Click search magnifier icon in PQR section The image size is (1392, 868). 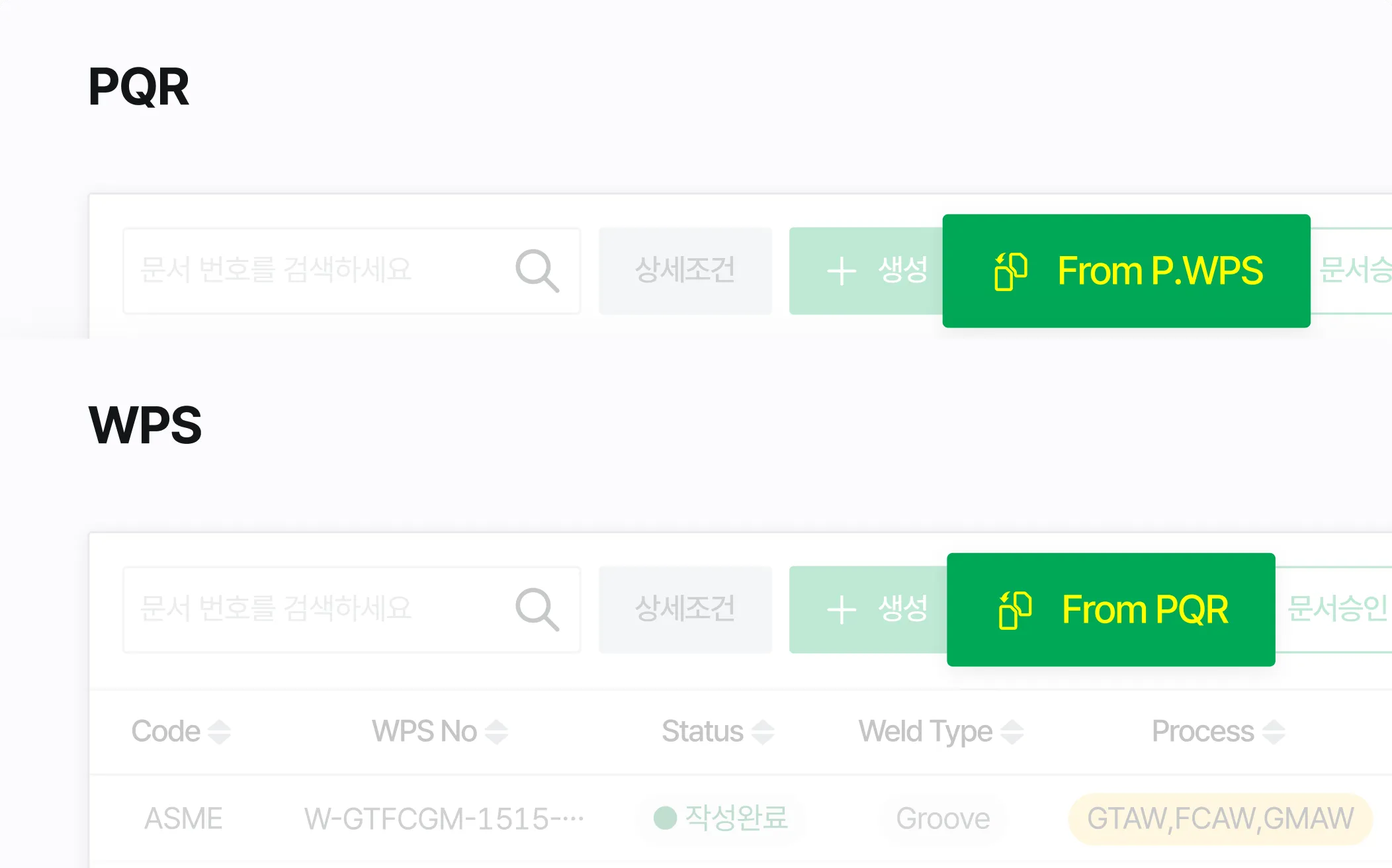click(x=537, y=271)
